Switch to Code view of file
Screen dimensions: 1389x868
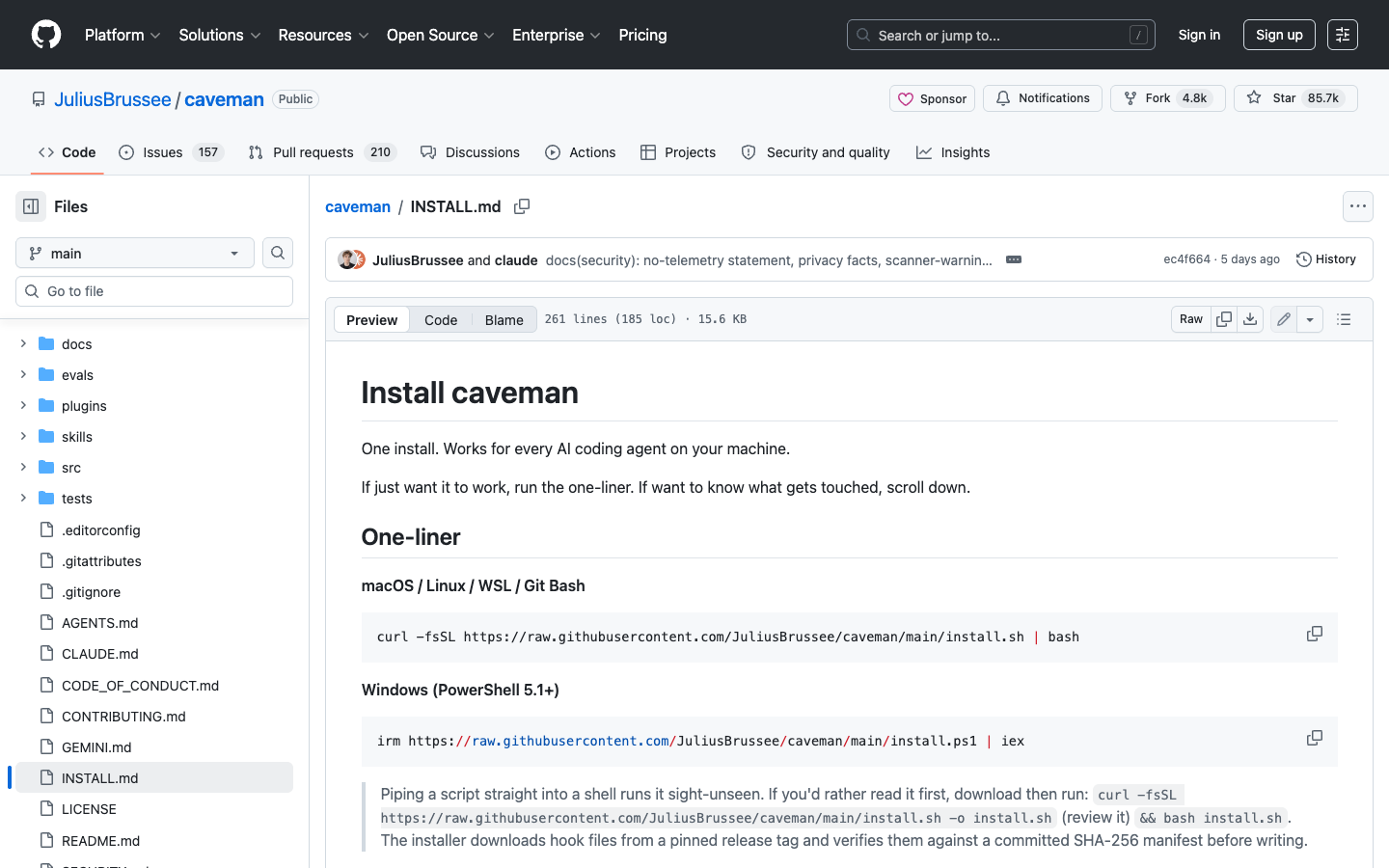point(441,320)
